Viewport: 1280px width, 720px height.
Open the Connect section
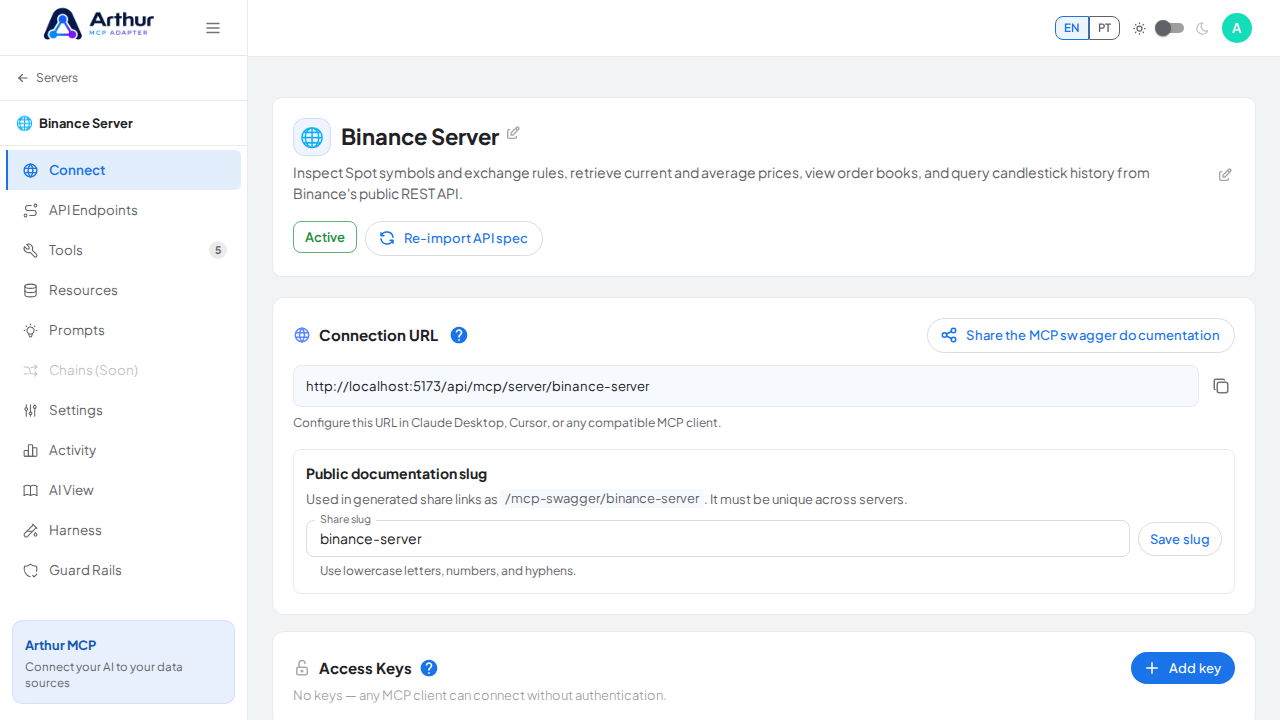pos(123,170)
